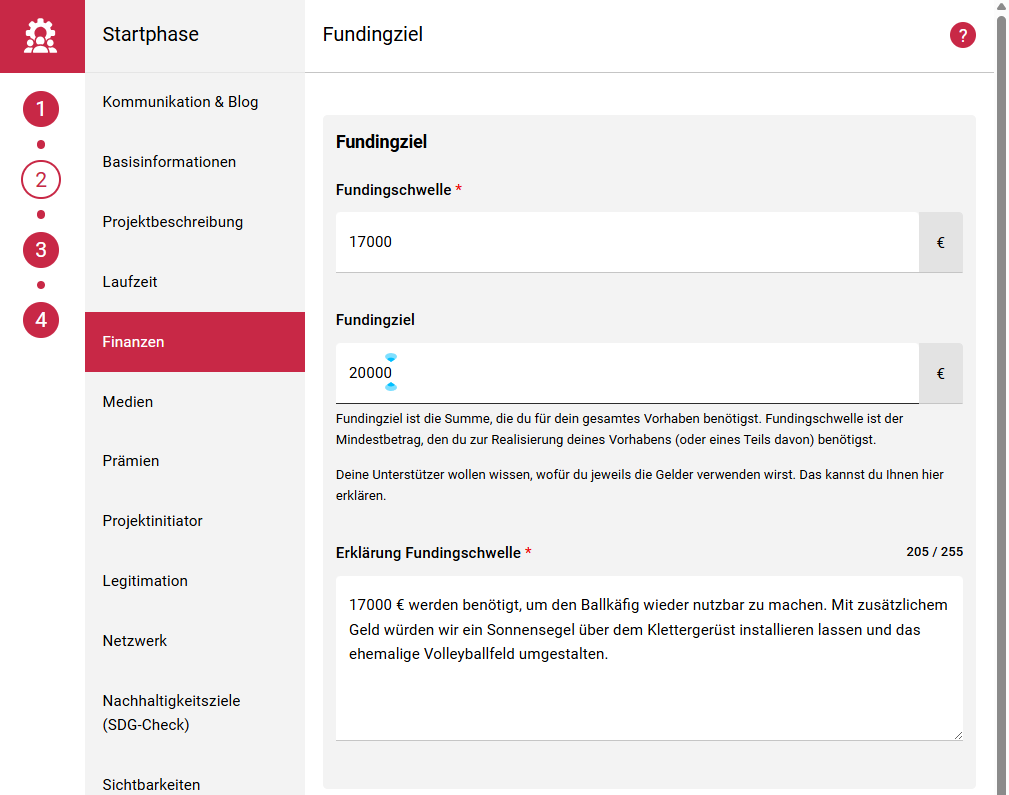
Task: Click the vertical scrollbar on the right edge
Action: [1001, 400]
